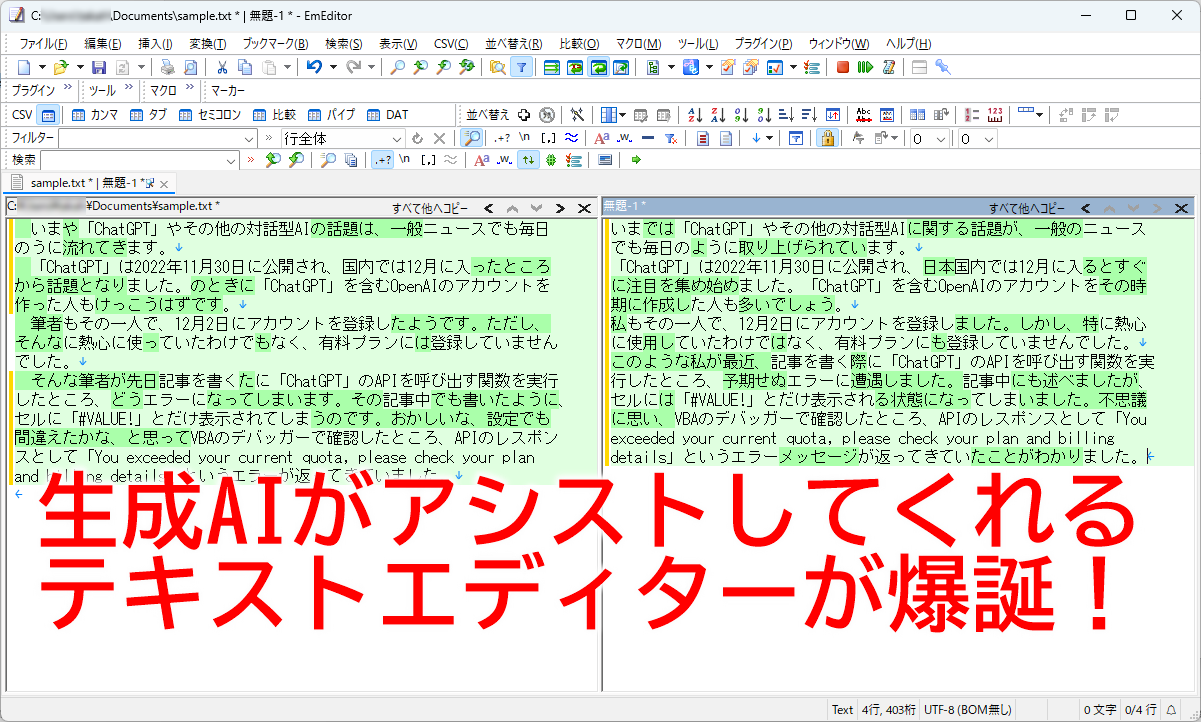Select the カンマ CSV mode button
1201x722 pixels.
[95, 115]
